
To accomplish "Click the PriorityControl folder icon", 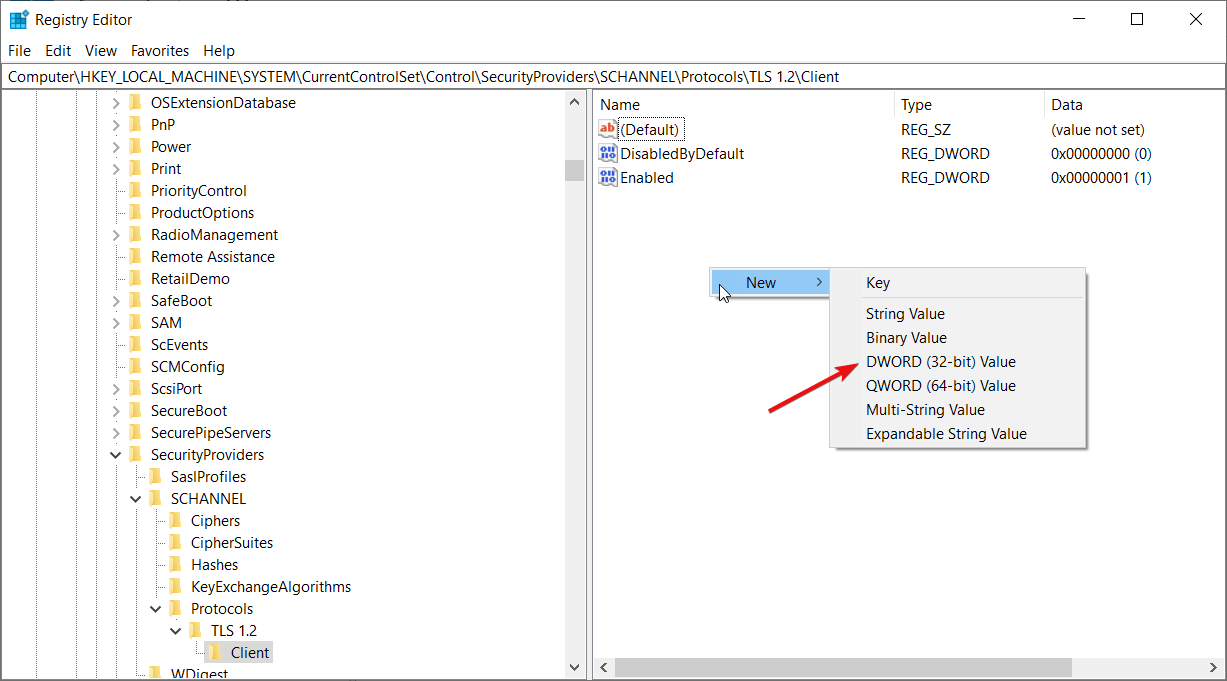I will click(136, 190).
